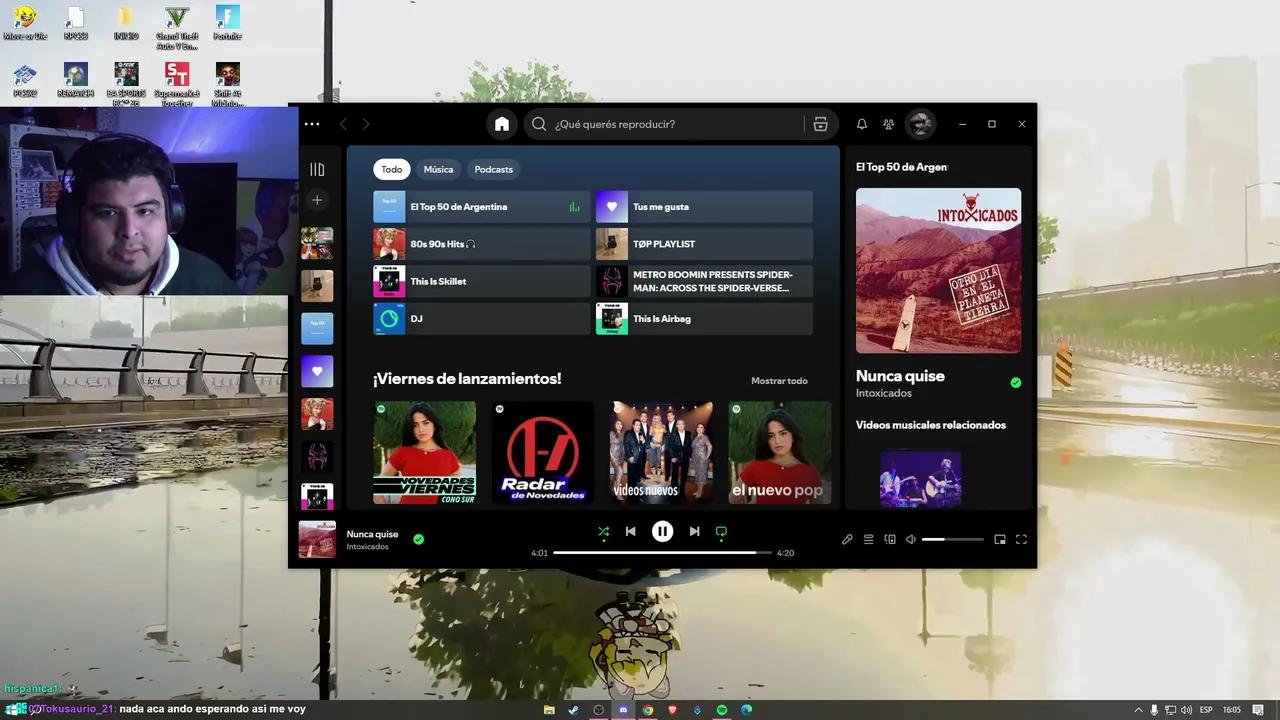Screen dimensions: 1280x720
Task: Open the lyrics microphone icon
Action: click(x=847, y=540)
